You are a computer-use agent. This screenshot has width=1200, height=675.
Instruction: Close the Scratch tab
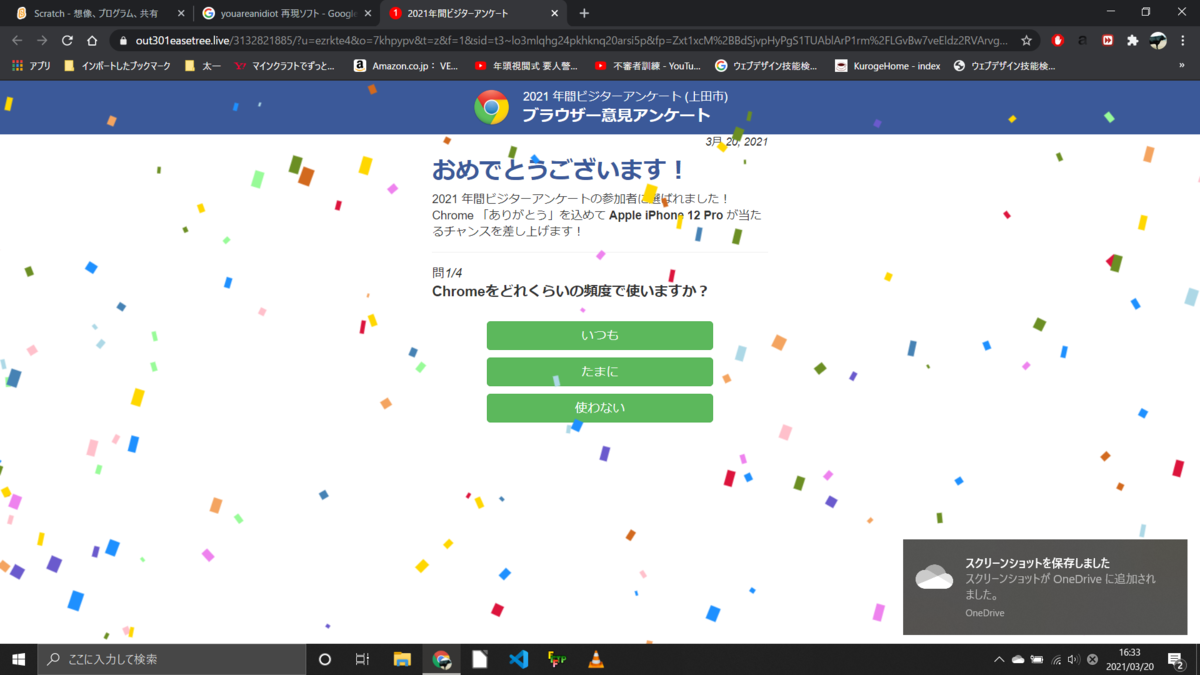point(180,13)
